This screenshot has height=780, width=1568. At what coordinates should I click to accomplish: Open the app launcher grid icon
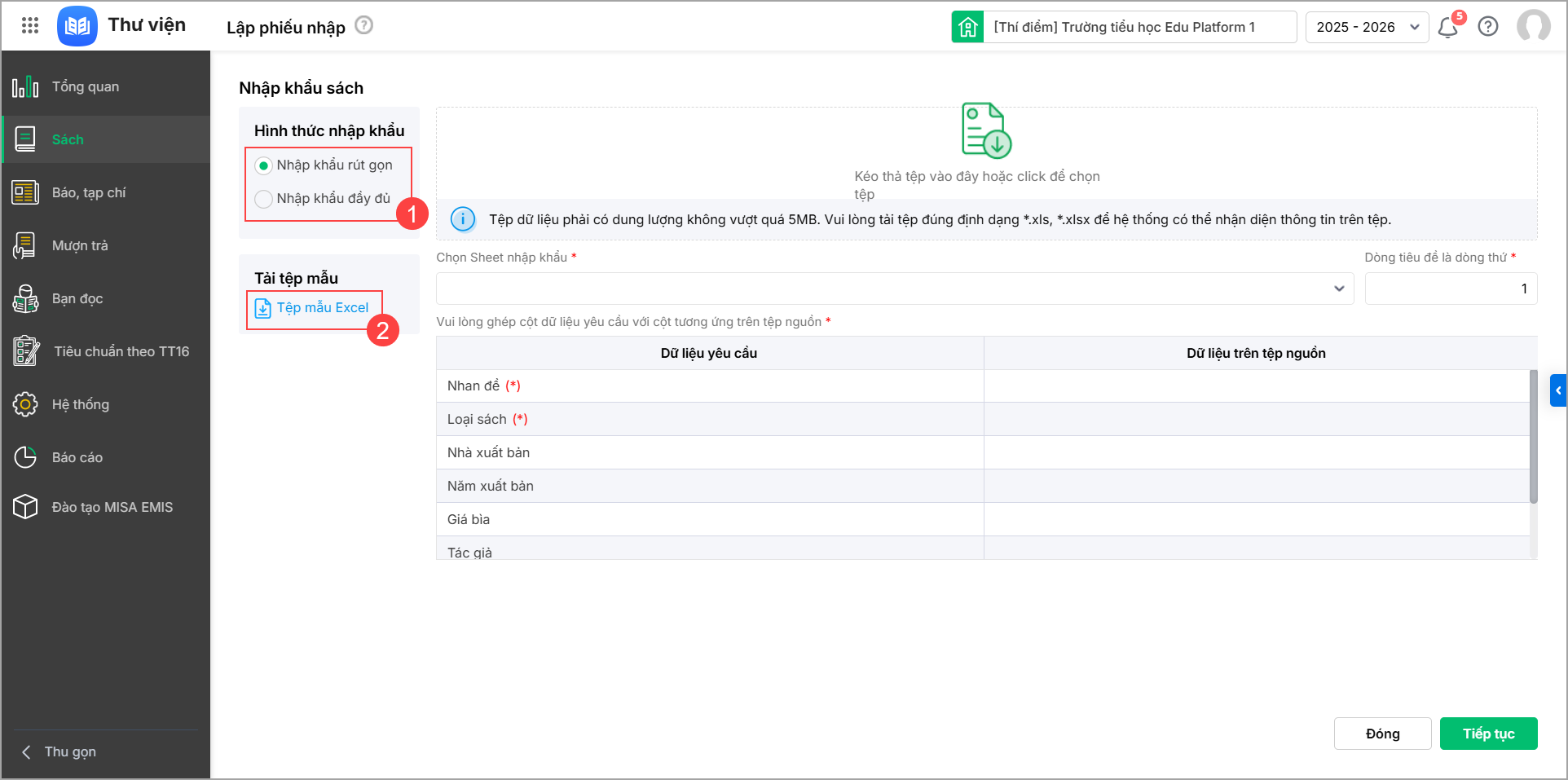point(30,26)
